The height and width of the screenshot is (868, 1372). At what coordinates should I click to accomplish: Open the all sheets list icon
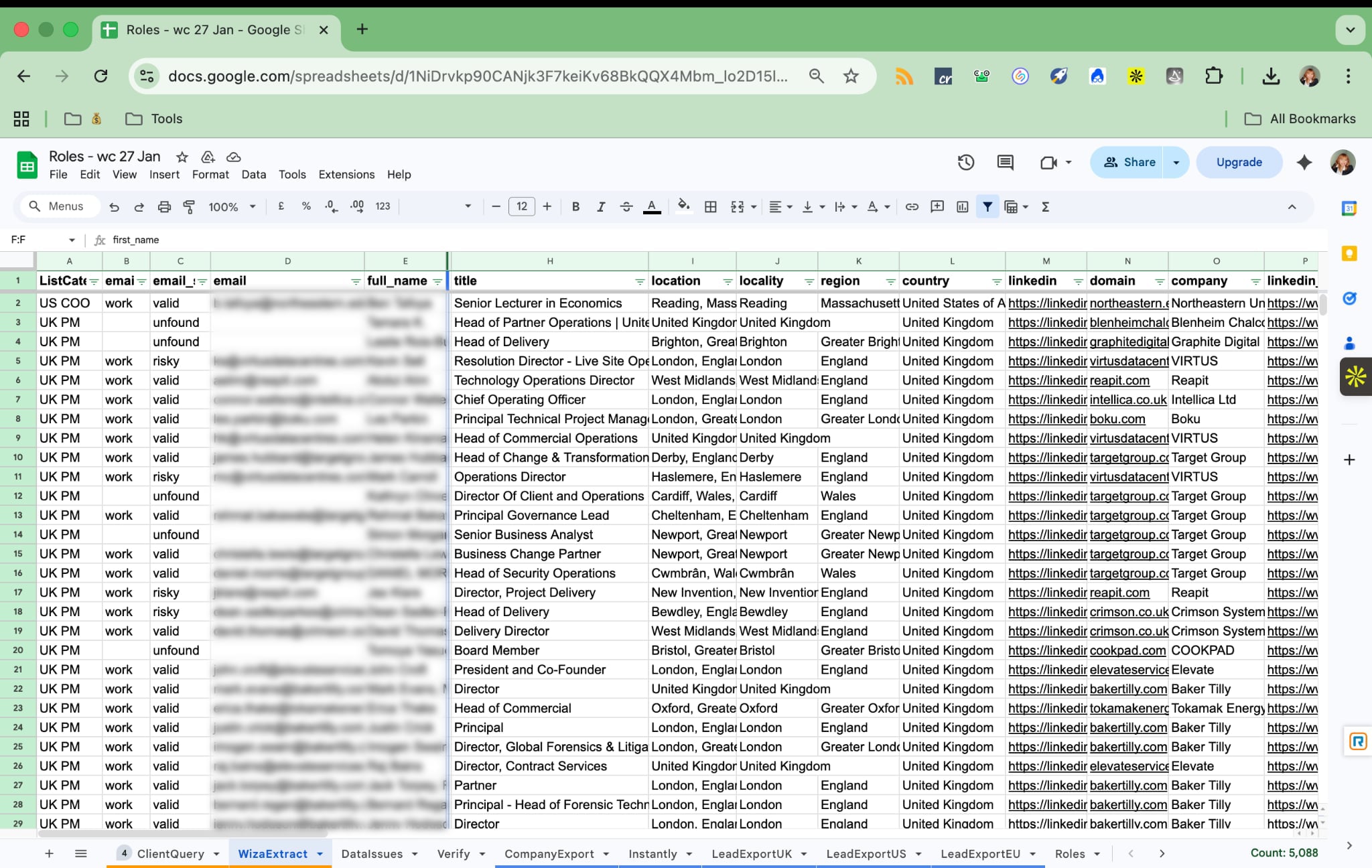click(81, 853)
